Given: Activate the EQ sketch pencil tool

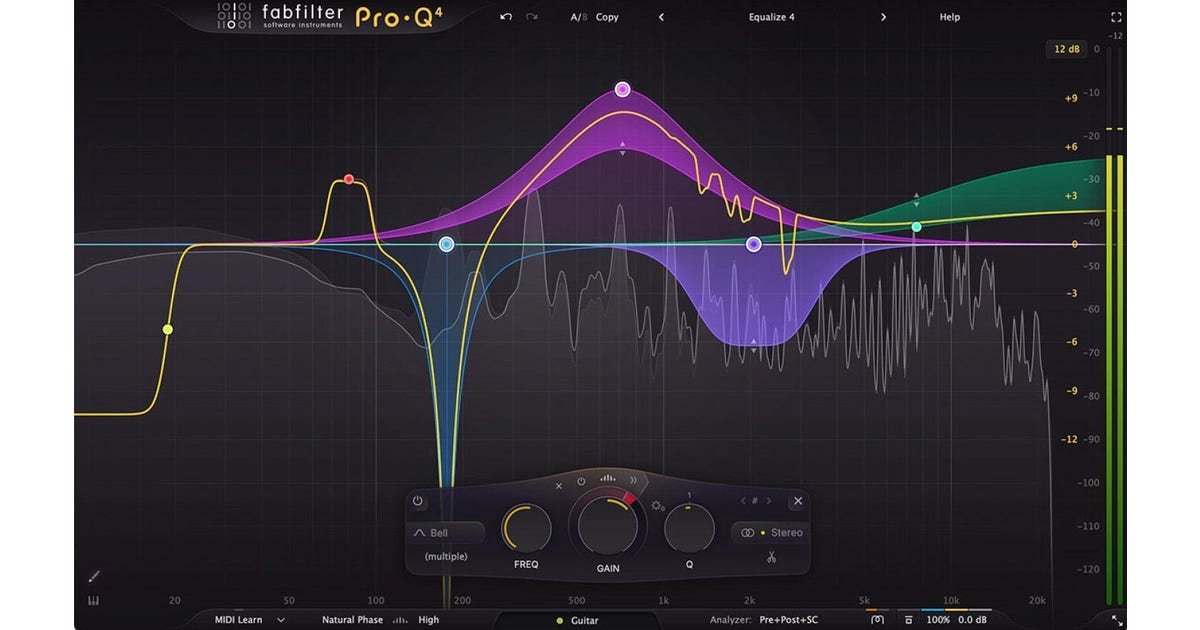Looking at the screenshot, I should tap(95, 576).
